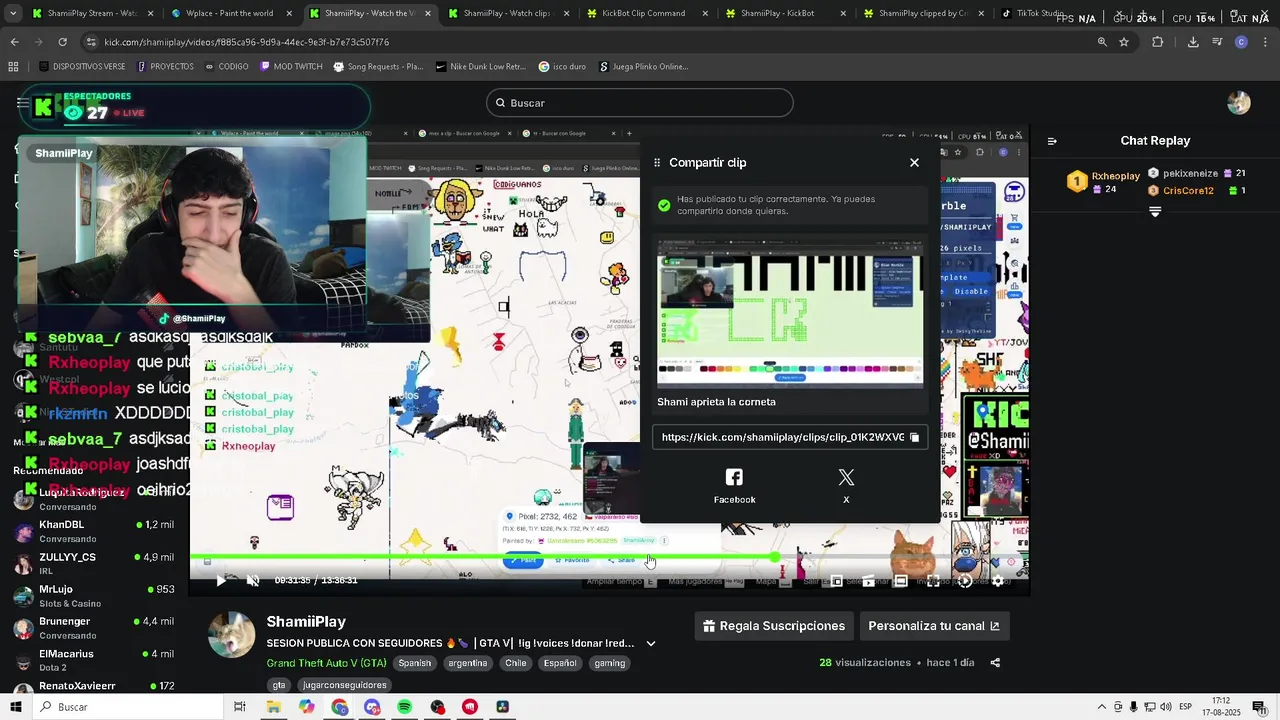Go back with browser back arrow
Image resolution: width=1280 pixels, height=720 pixels.
[14, 42]
